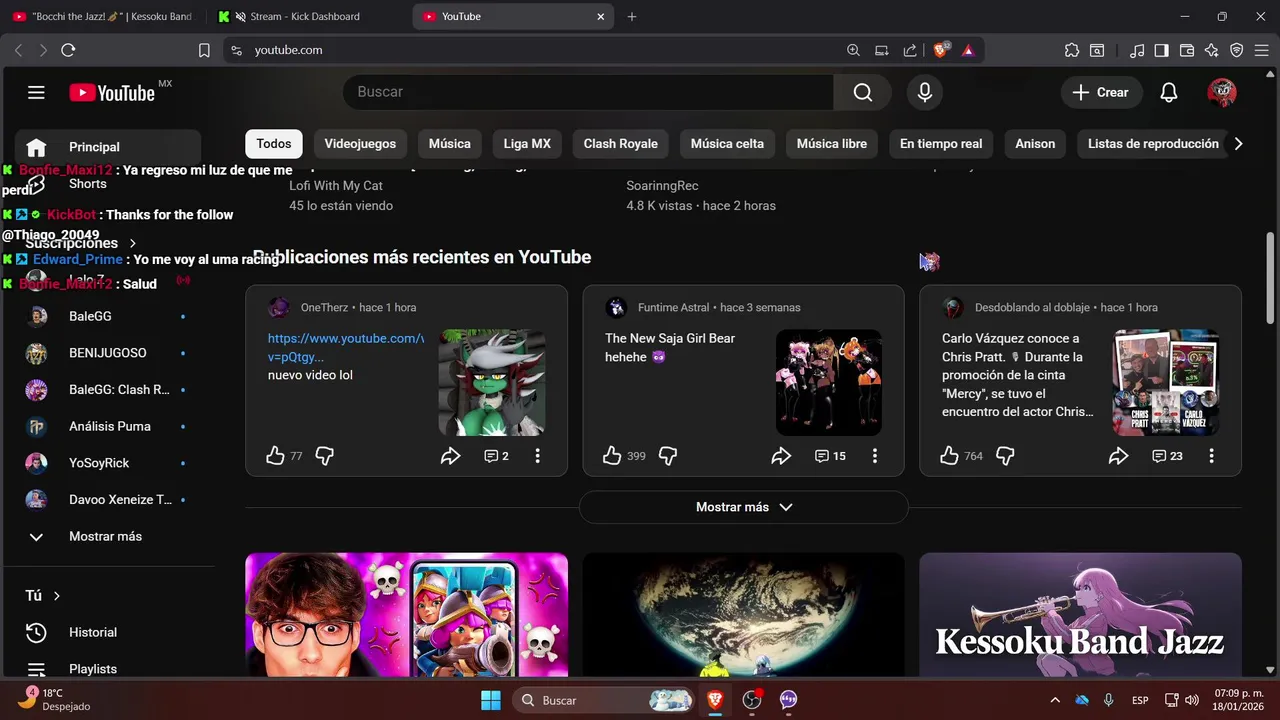Reload the page

click(x=68, y=50)
